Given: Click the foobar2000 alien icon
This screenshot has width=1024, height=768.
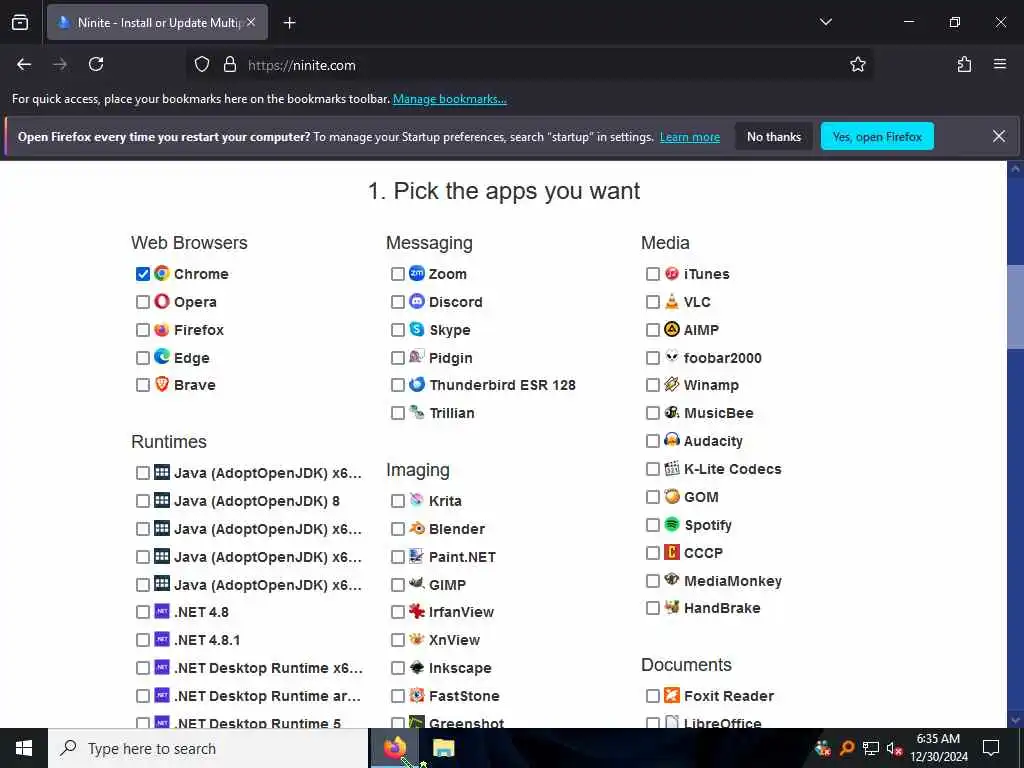Looking at the screenshot, I should [672, 357].
